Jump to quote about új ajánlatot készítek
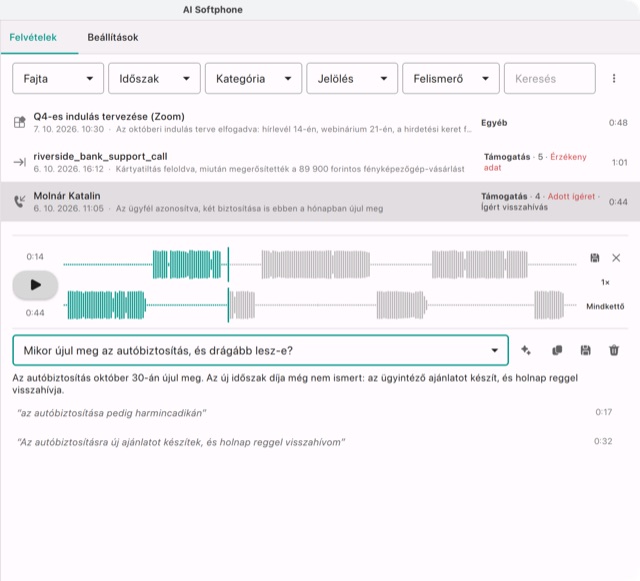 click(x=181, y=442)
